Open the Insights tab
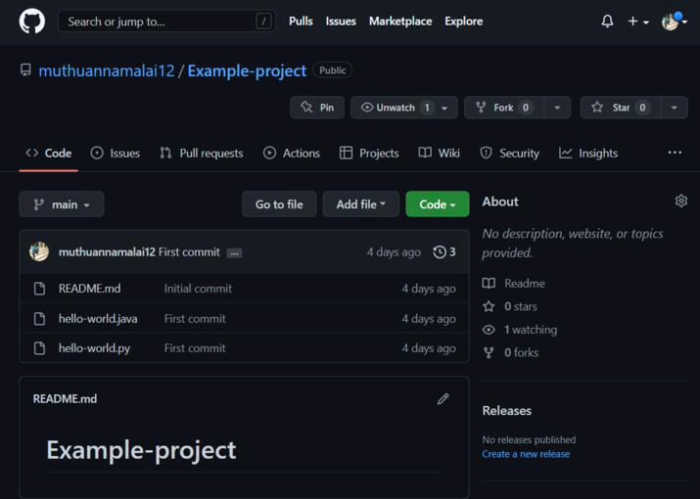Image resolution: width=700 pixels, height=499 pixels. (588, 153)
